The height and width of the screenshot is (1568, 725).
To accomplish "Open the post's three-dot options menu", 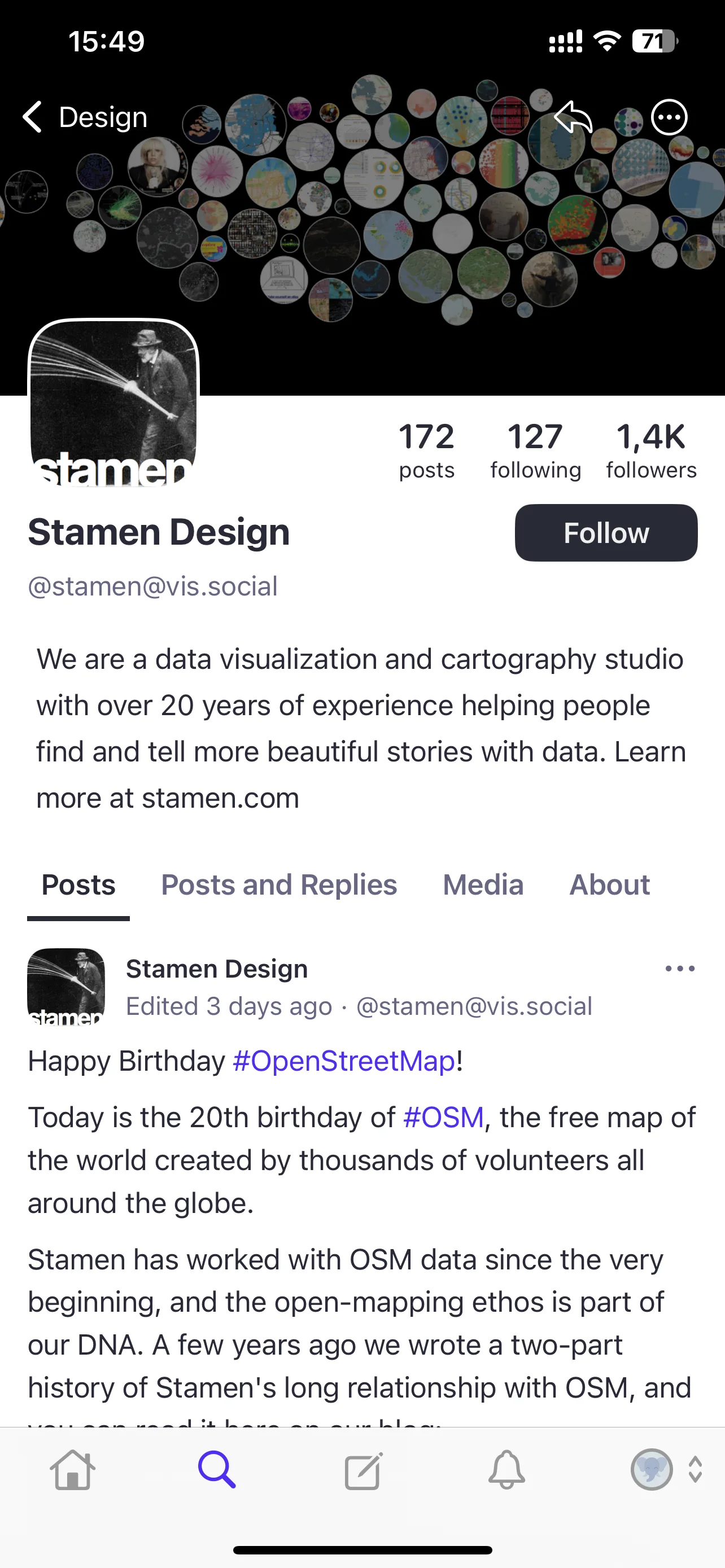I will 680,969.
